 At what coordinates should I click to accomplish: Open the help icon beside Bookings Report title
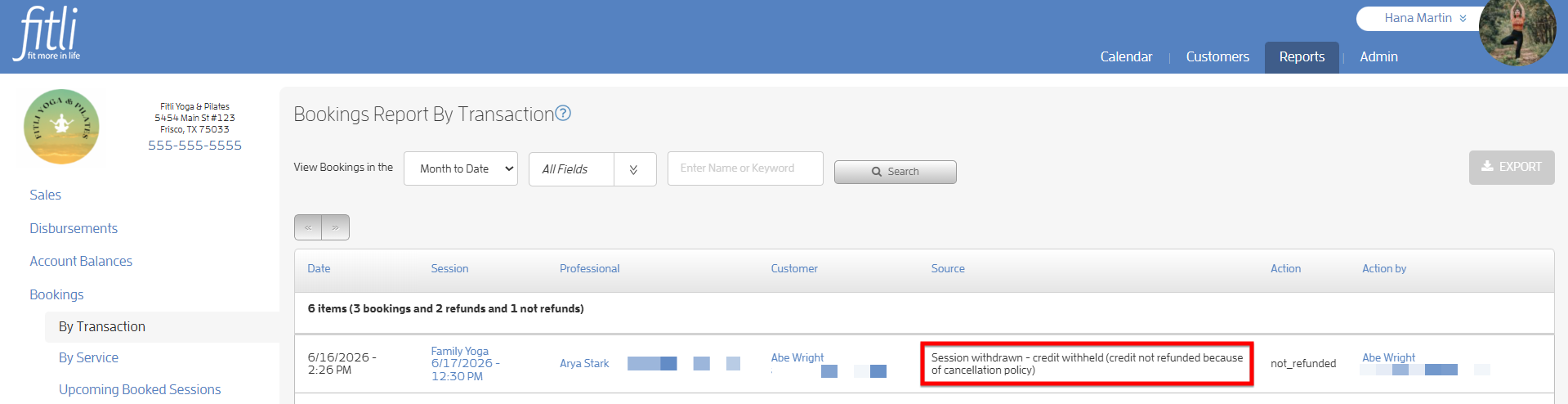563,114
